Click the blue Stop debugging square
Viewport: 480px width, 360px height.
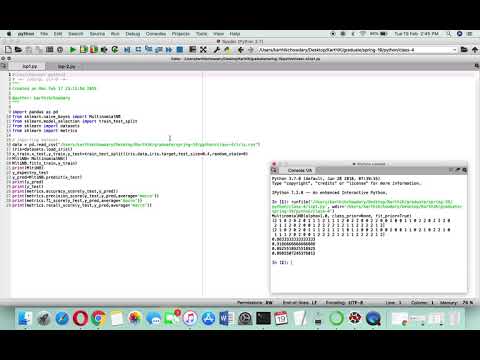pyautogui.click(x=180, y=50)
